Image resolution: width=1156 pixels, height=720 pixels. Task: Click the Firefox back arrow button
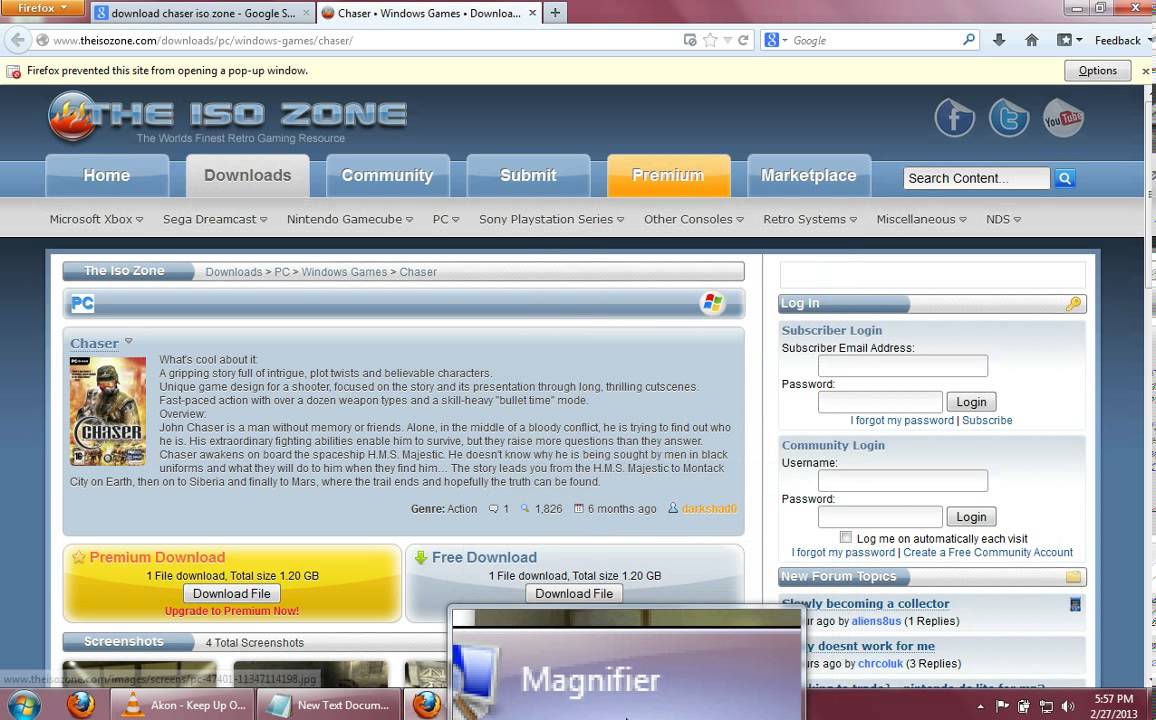pos(18,40)
